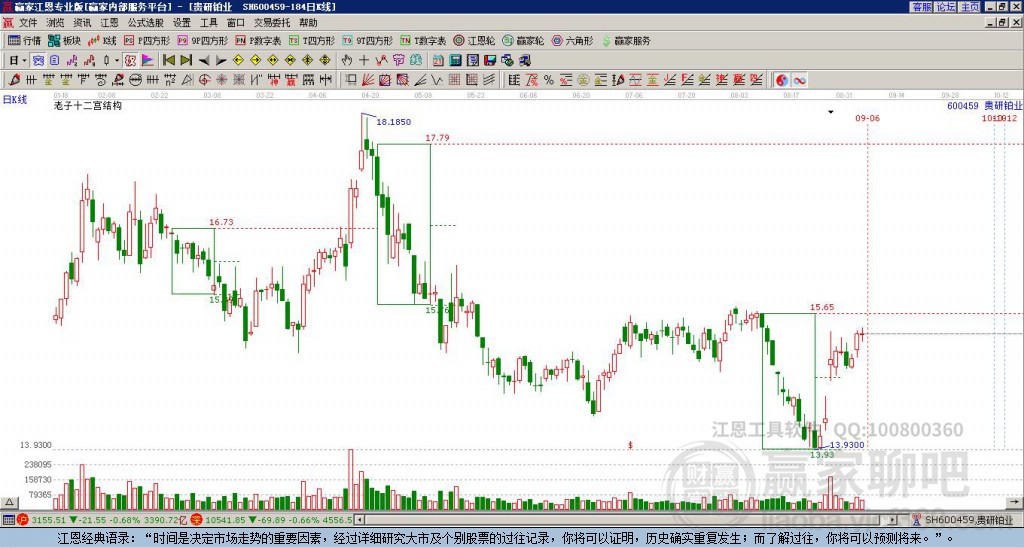This screenshot has width=1024, height=548.
Task: Open the 板块 sectors view
Action: coord(65,40)
